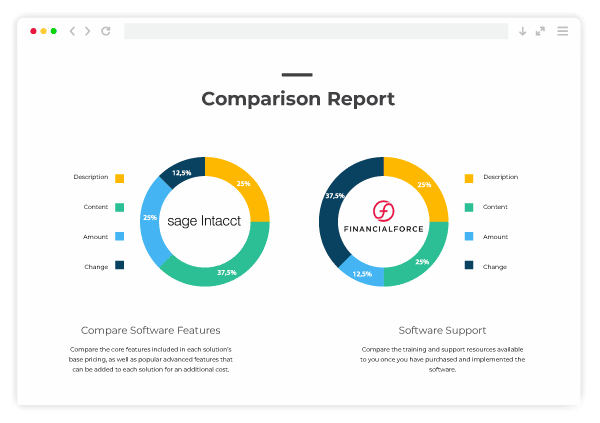This screenshot has height=423, width=600.
Task: Select FinancialForce Amount blue legend swatch
Action: pyautogui.click(x=469, y=236)
